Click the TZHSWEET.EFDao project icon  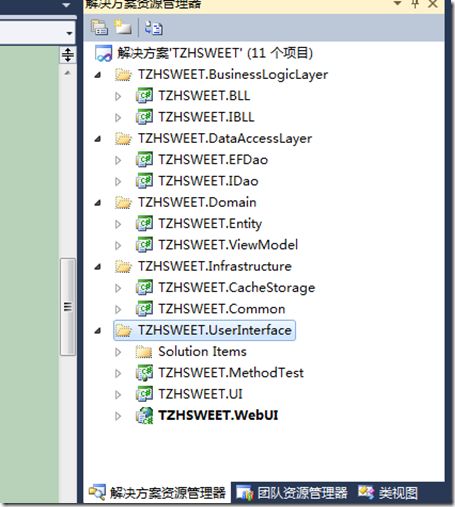(x=144, y=160)
